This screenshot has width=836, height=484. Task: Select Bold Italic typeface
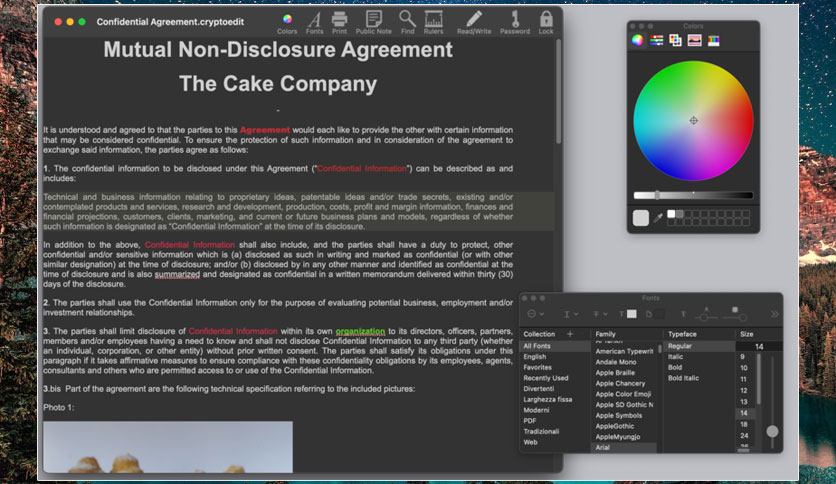pos(683,378)
